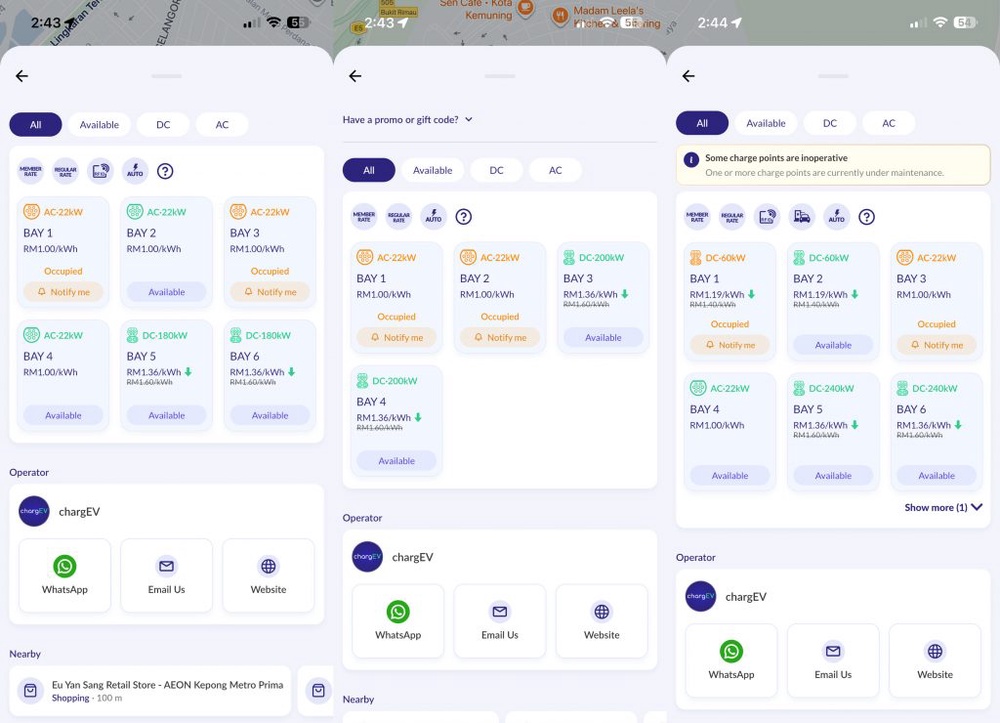This screenshot has width=1000, height=723.
Task: Select the DC filter on the left screen
Action: [x=163, y=124]
